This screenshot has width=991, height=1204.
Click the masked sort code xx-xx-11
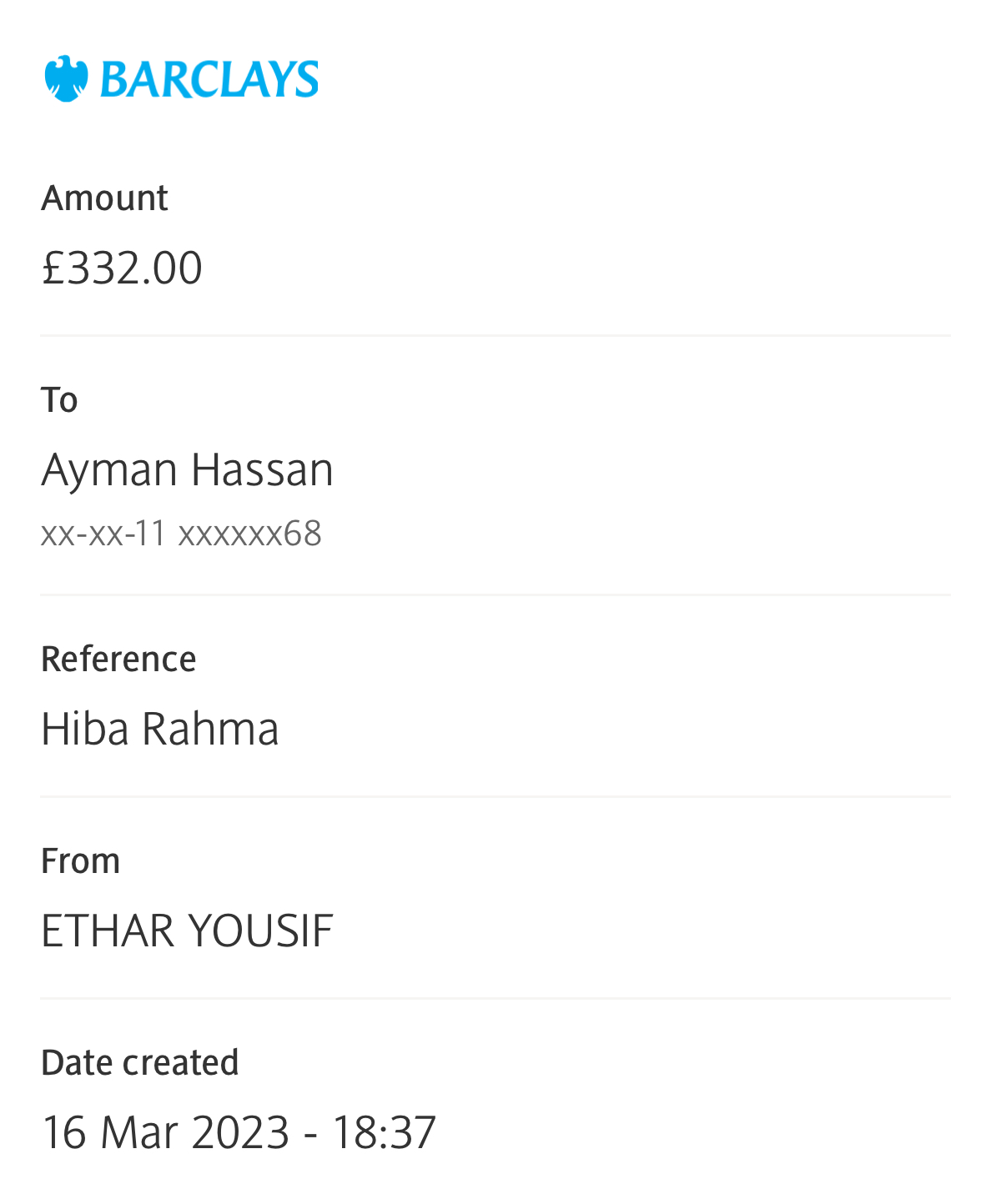(x=103, y=534)
